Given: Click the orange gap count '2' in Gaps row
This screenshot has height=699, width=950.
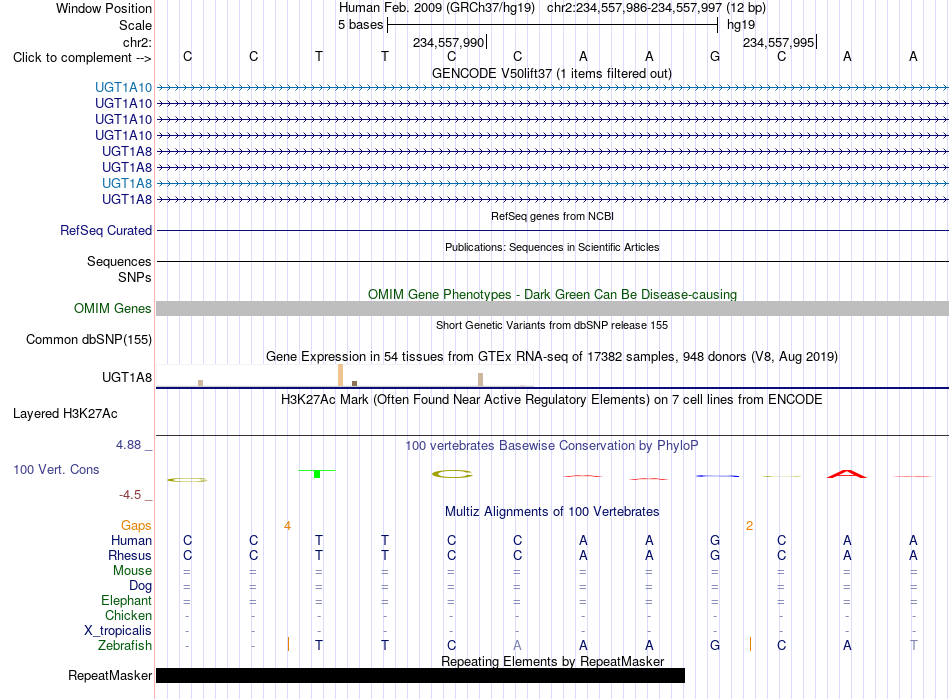Looking at the screenshot, I should (749, 525).
